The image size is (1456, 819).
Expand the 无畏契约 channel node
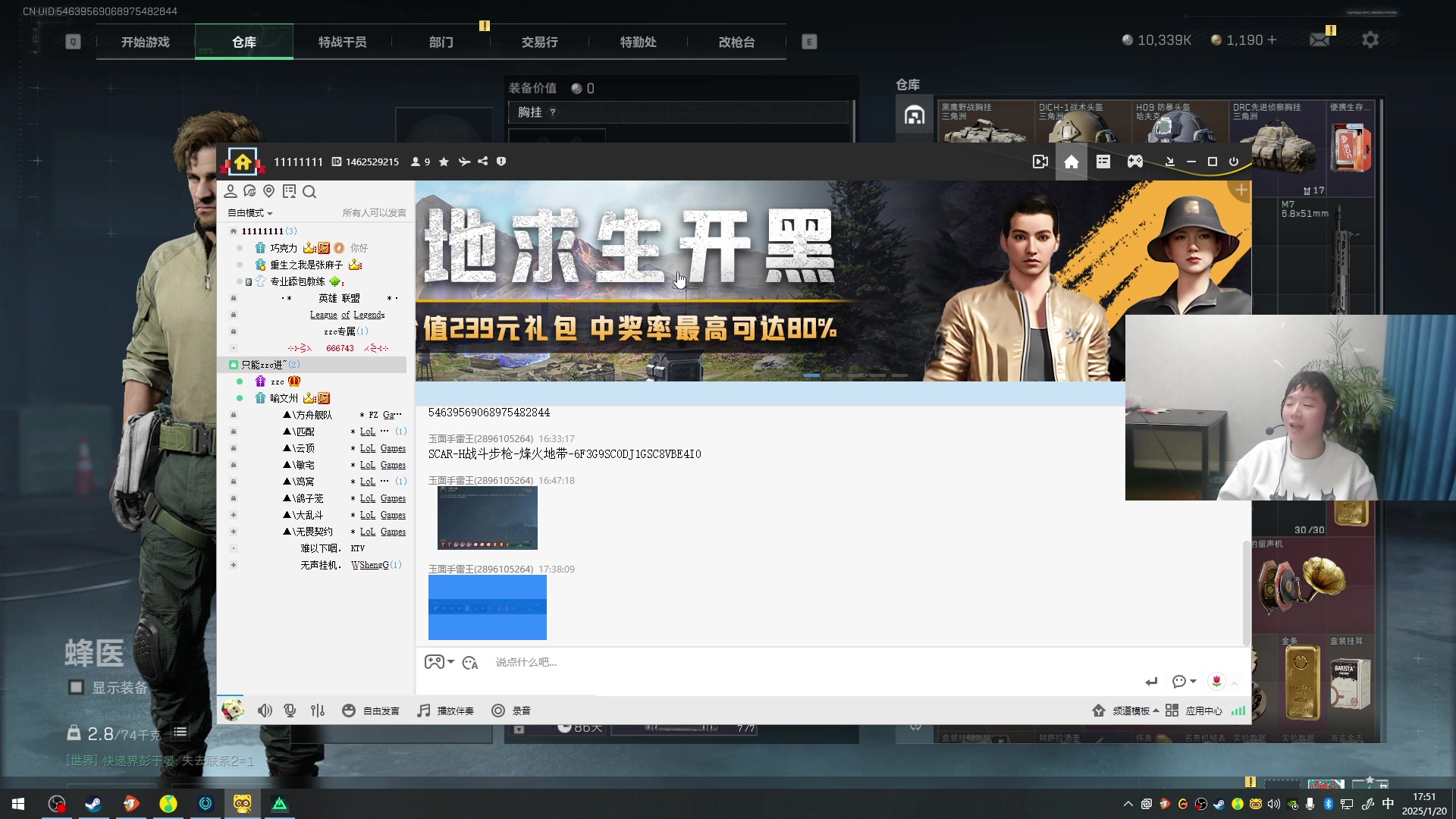coord(234,532)
